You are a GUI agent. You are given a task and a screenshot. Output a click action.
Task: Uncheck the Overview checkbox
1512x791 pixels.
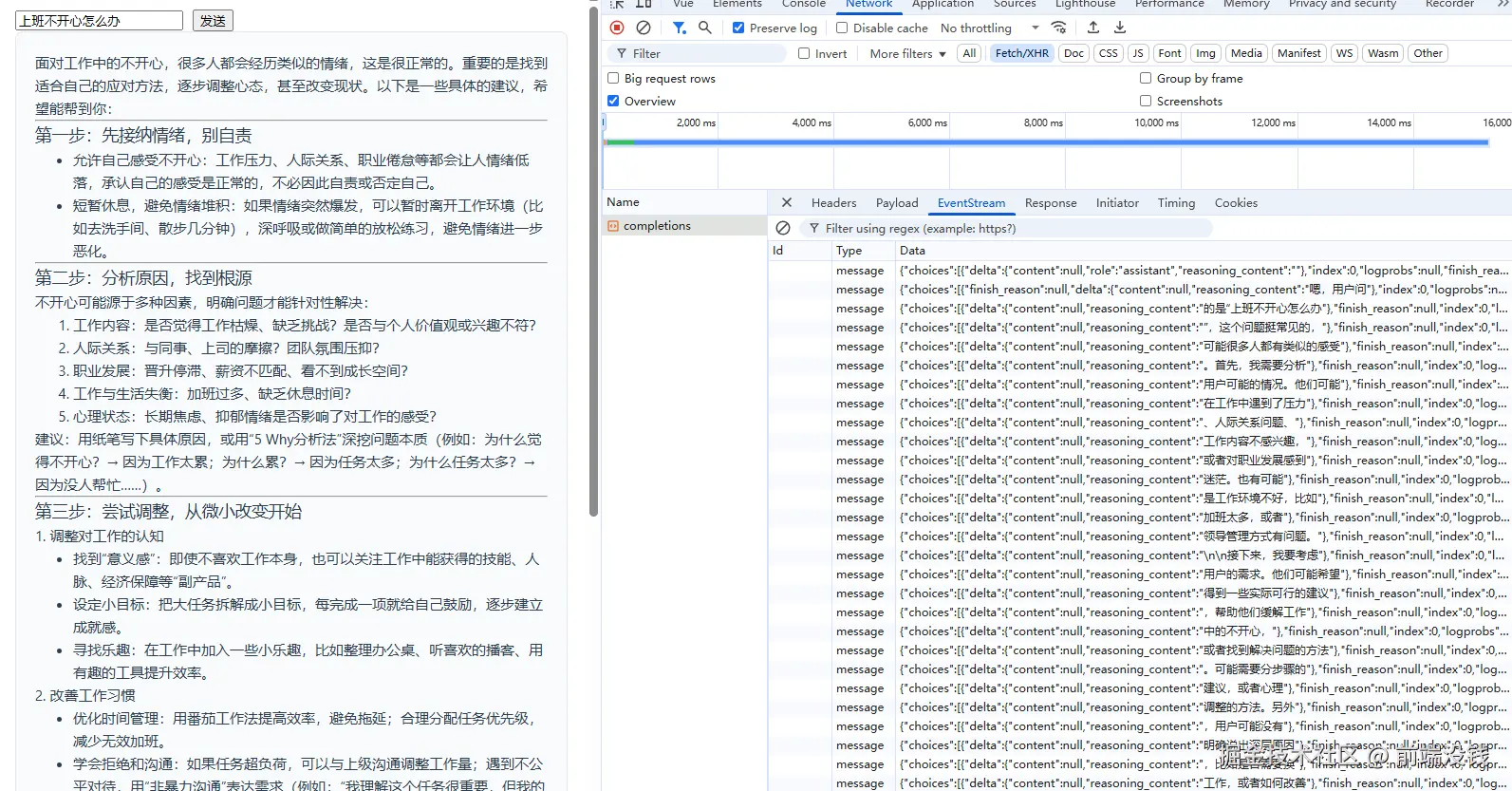(x=613, y=101)
